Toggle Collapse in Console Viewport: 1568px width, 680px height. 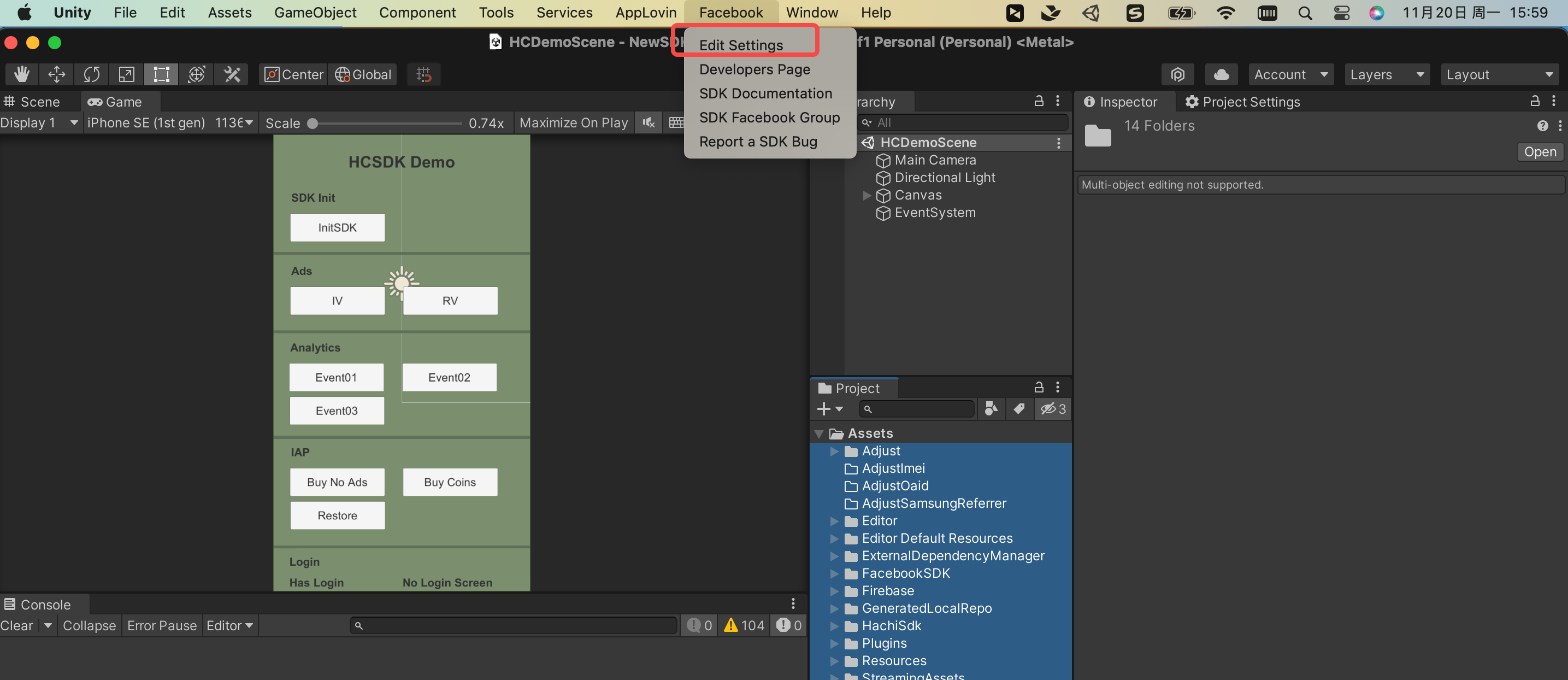89,625
